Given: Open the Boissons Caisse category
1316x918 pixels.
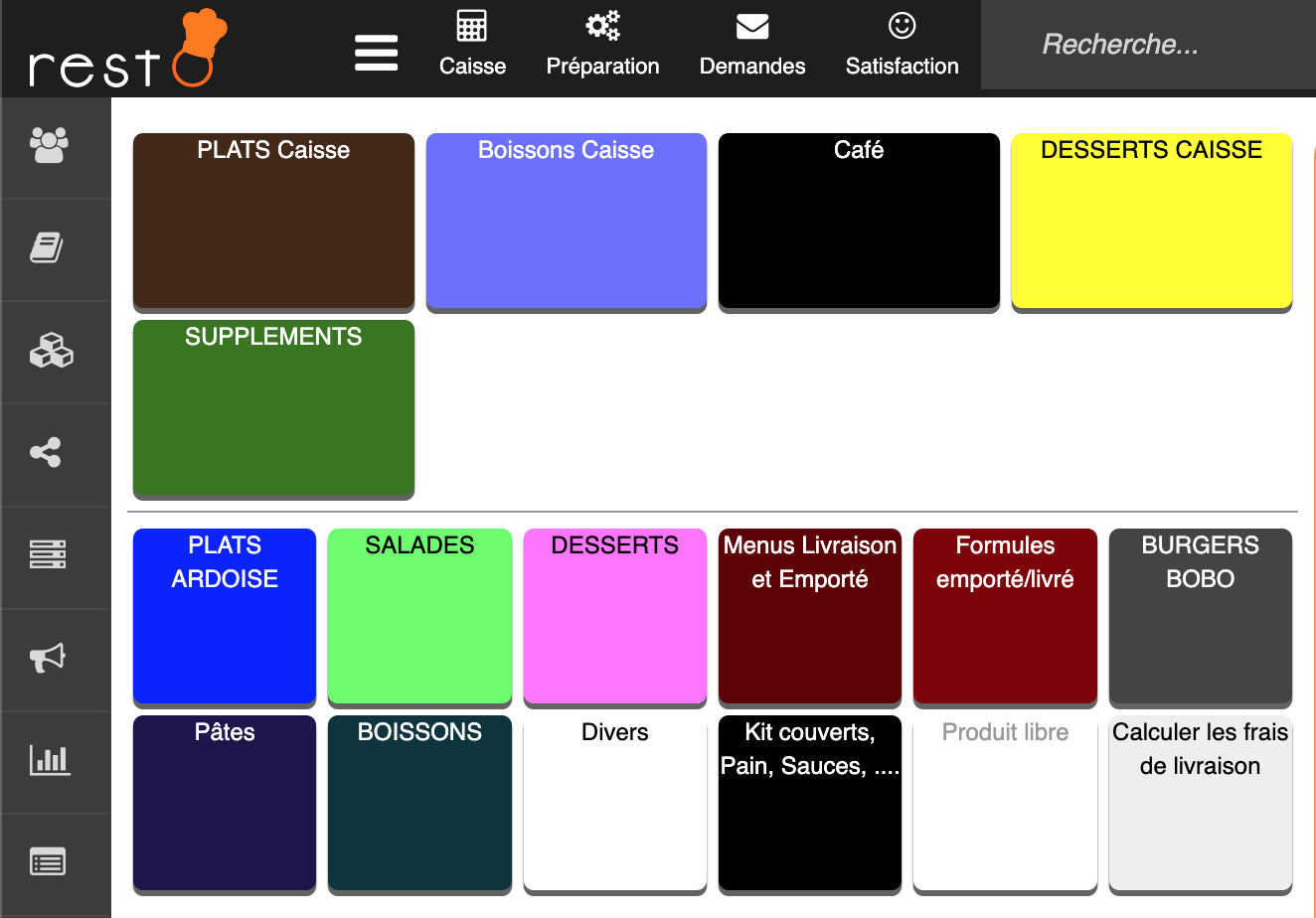Looking at the screenshot, I should click(566, 221).
